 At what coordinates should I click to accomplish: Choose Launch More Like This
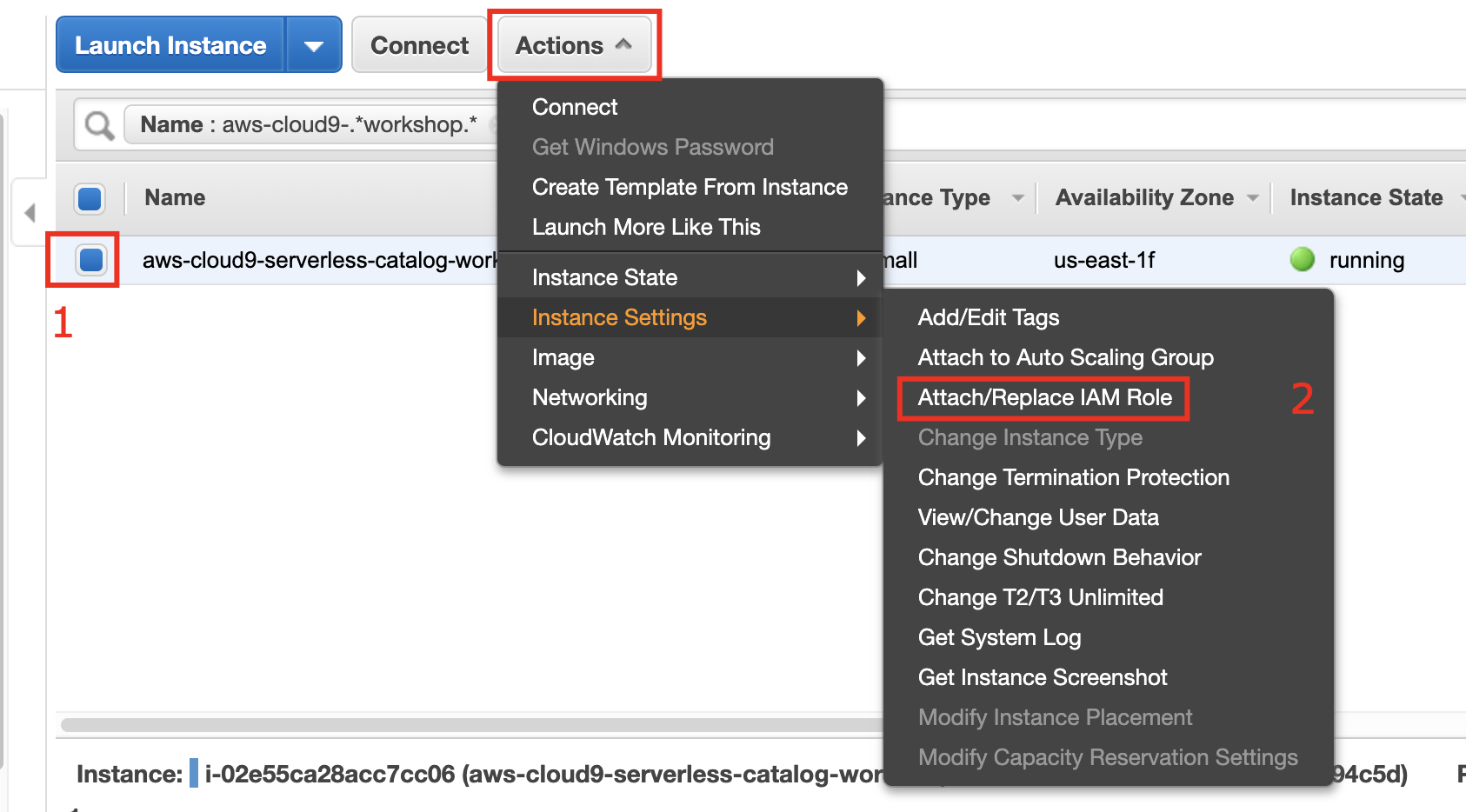click(x=646, y=227)
